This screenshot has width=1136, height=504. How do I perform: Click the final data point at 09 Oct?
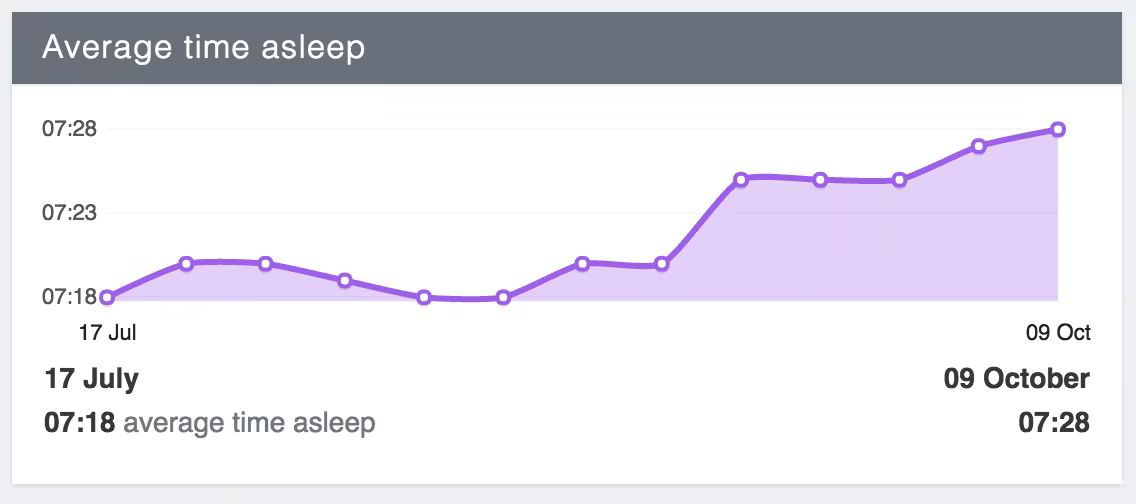[1058, 129]
